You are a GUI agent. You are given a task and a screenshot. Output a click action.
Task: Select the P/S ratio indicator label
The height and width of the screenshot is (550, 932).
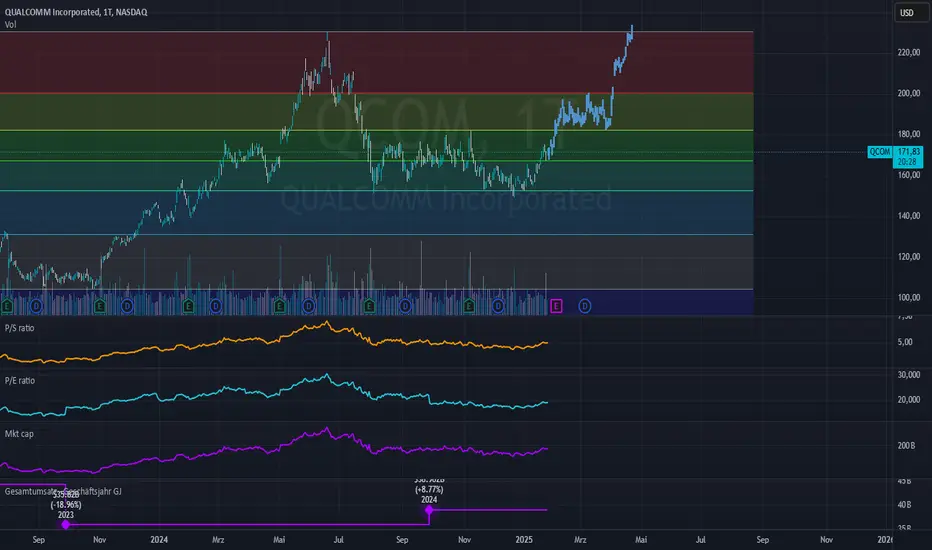pyautogui.click(x=20, y=328)
